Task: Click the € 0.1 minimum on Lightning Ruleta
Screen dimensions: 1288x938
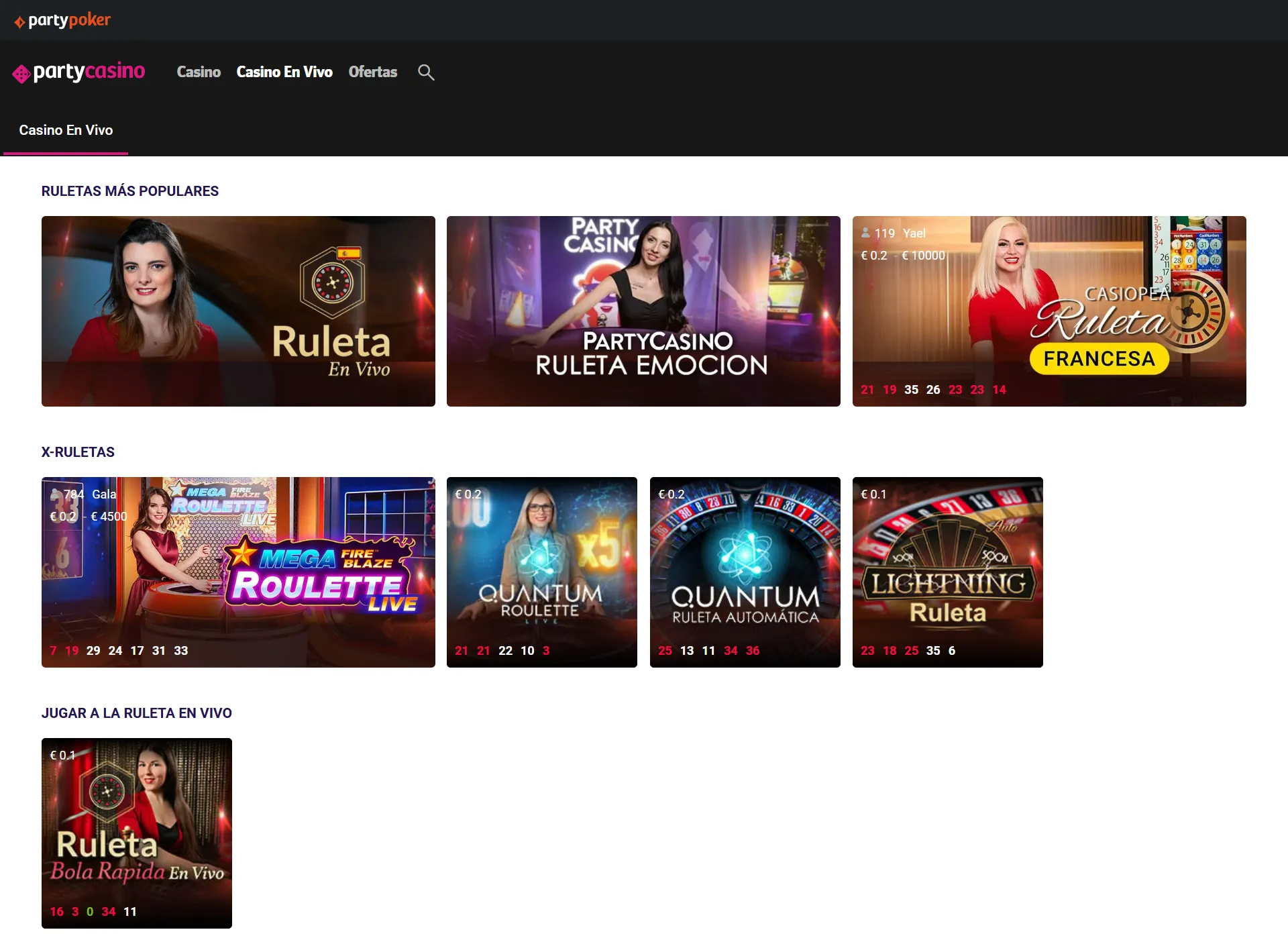Action: click(x=873, y=494)
